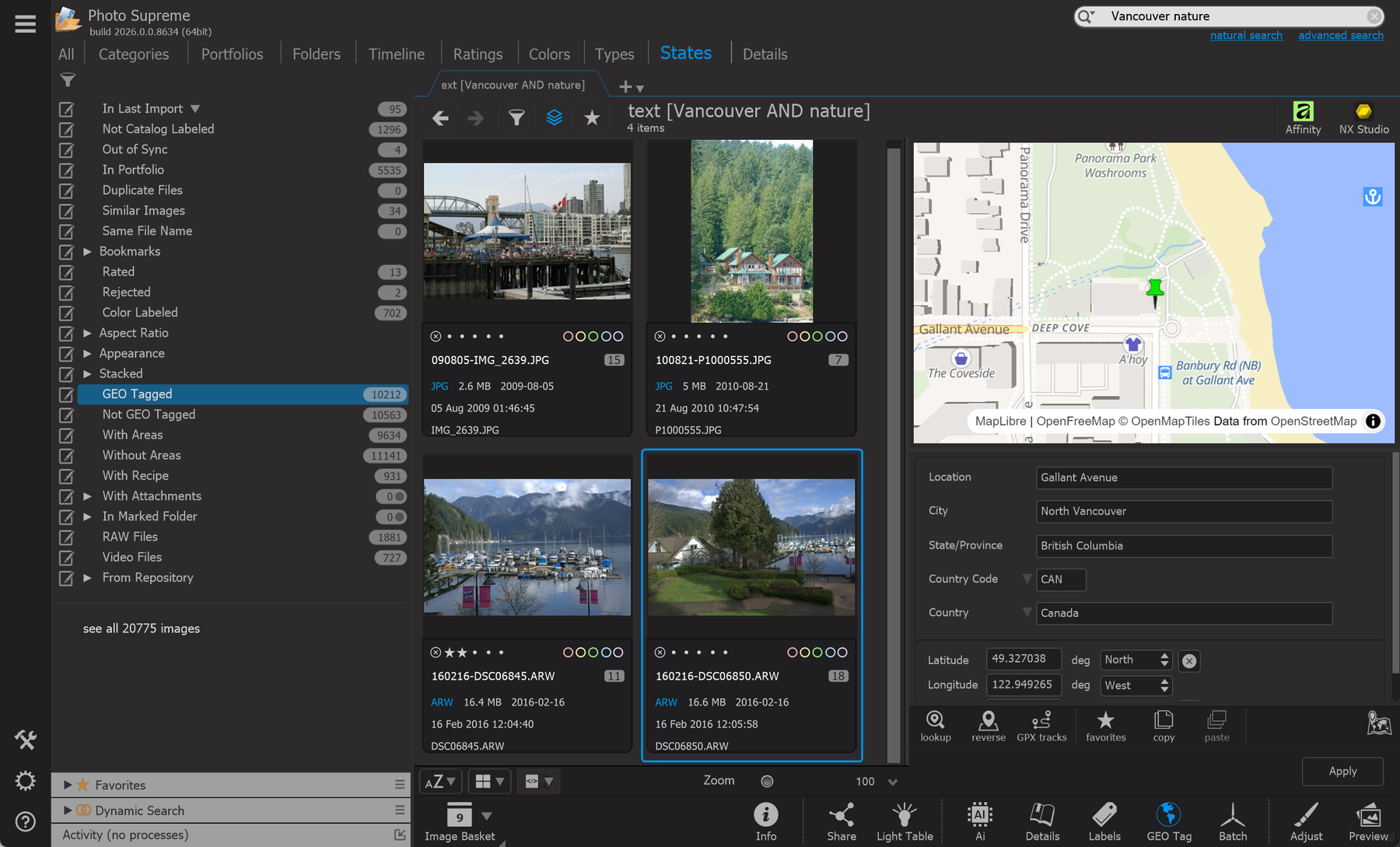Viewport: 1400px width, 847px height.
Task: Expand the Favorites panel
Action: pyautogui.click(x=68, y=785)
